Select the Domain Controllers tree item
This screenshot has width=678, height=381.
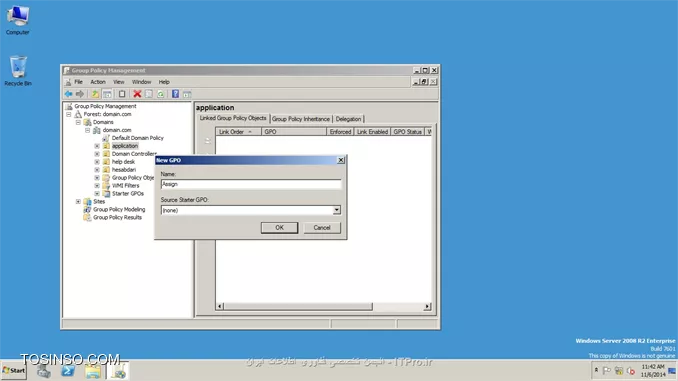pos(134,154)
